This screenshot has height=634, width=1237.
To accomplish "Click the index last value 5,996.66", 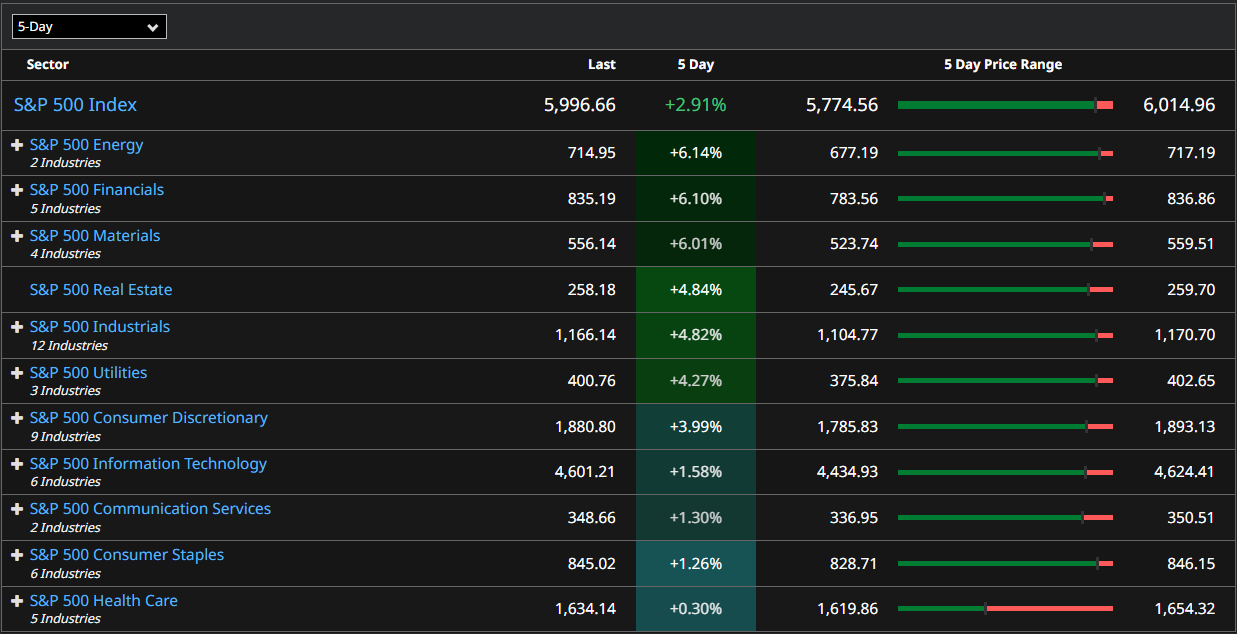I will pyautogui.click(x=579, y=105).
